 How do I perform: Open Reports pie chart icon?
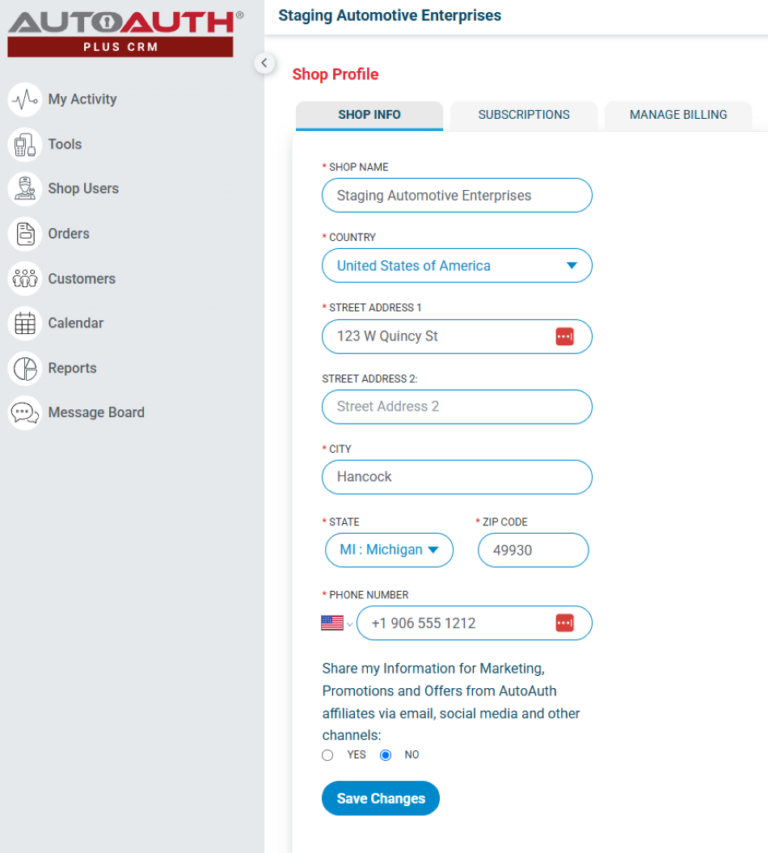pyautogui.click(x=25, y=368)
